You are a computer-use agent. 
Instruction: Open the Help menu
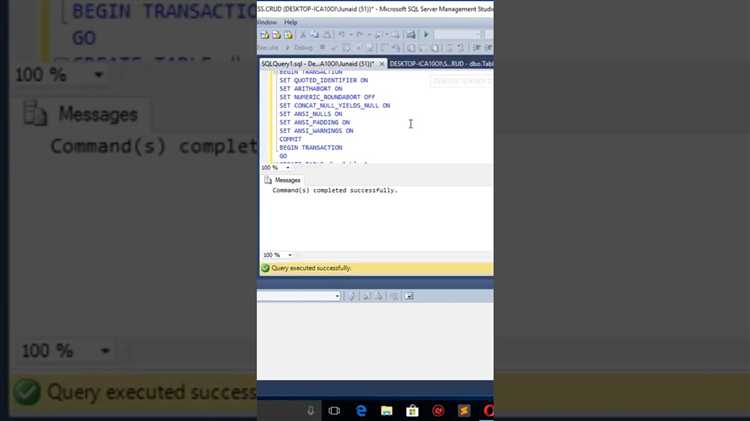coord(291,22)
